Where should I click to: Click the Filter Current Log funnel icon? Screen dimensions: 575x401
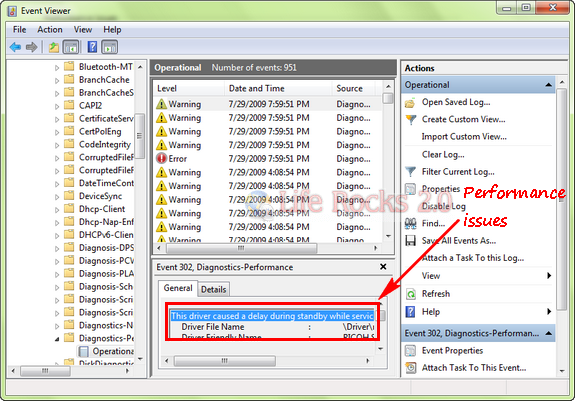411,172
